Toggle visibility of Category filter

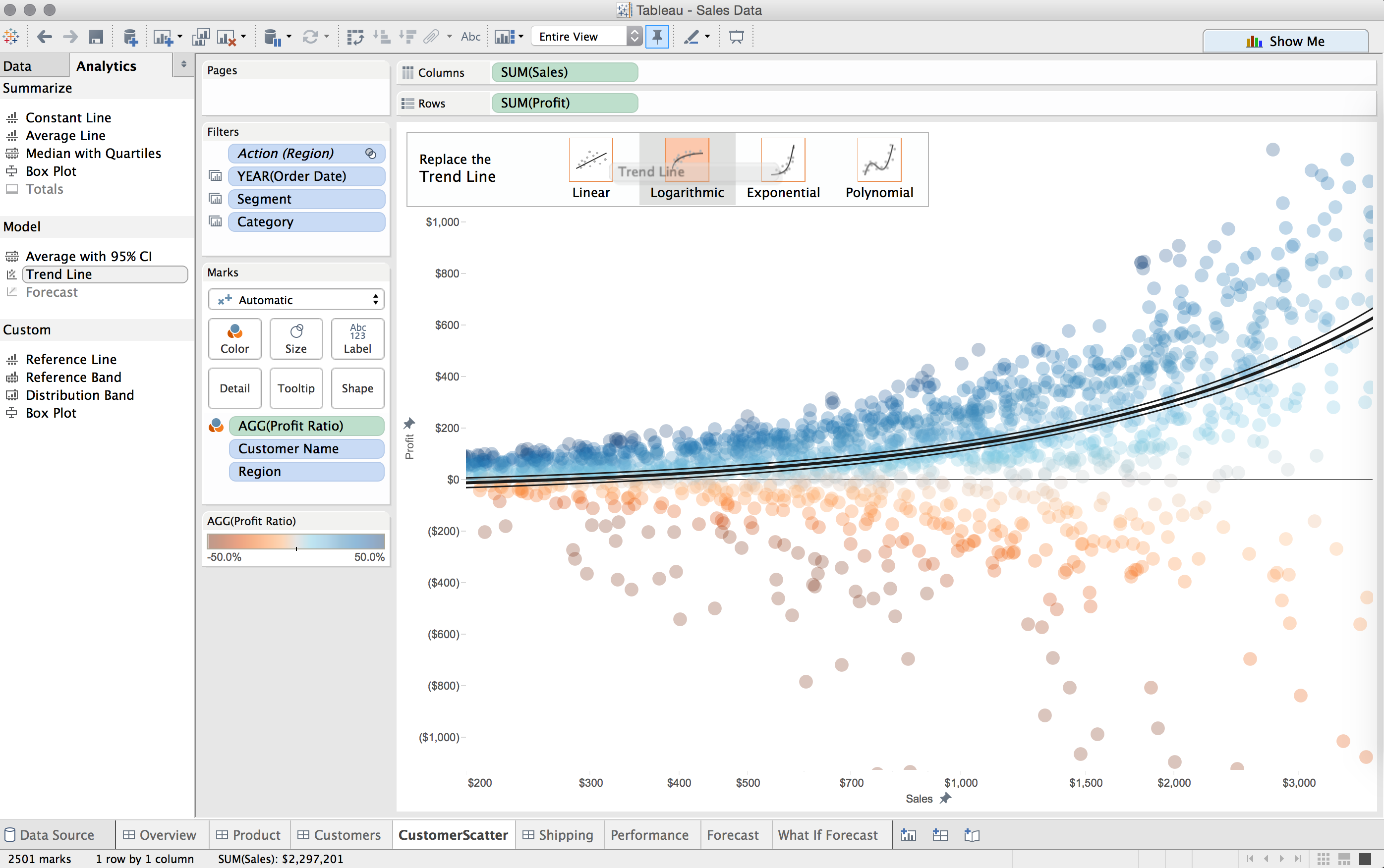pyautogui.click(x=216, y=222)
